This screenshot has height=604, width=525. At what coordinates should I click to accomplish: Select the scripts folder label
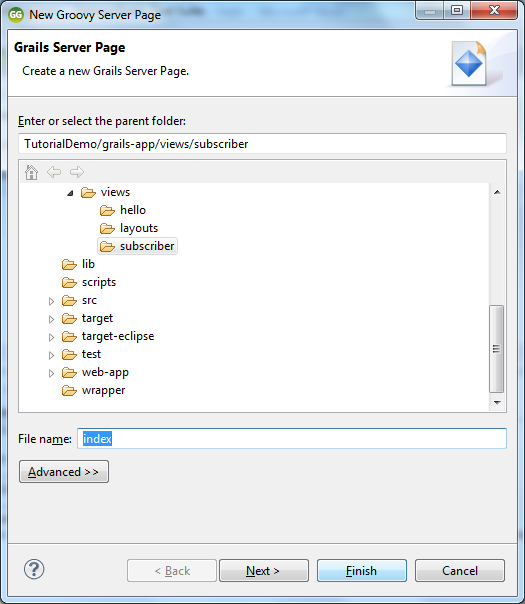[x=99, y=282]
